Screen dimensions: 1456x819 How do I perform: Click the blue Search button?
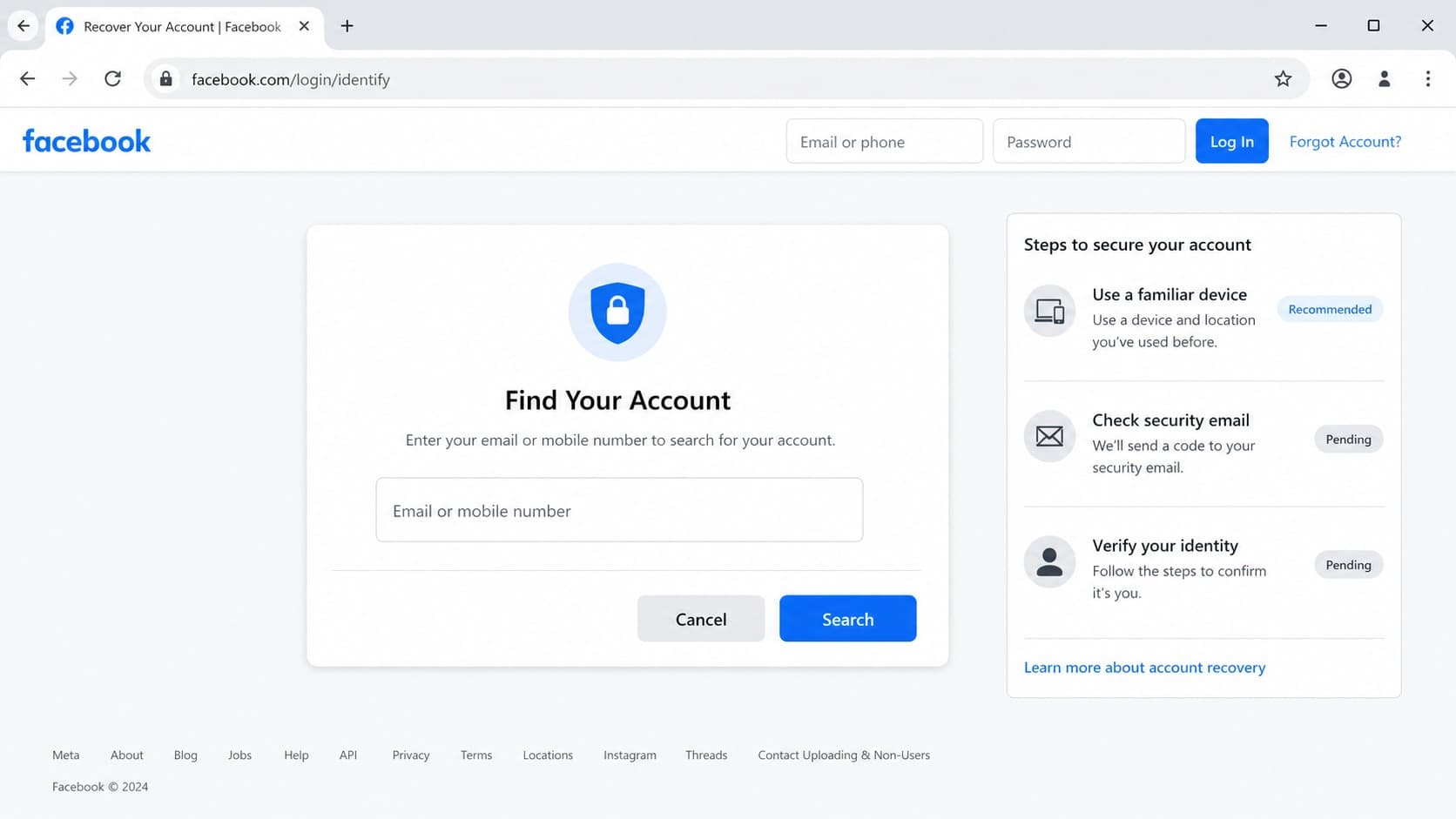847,619
